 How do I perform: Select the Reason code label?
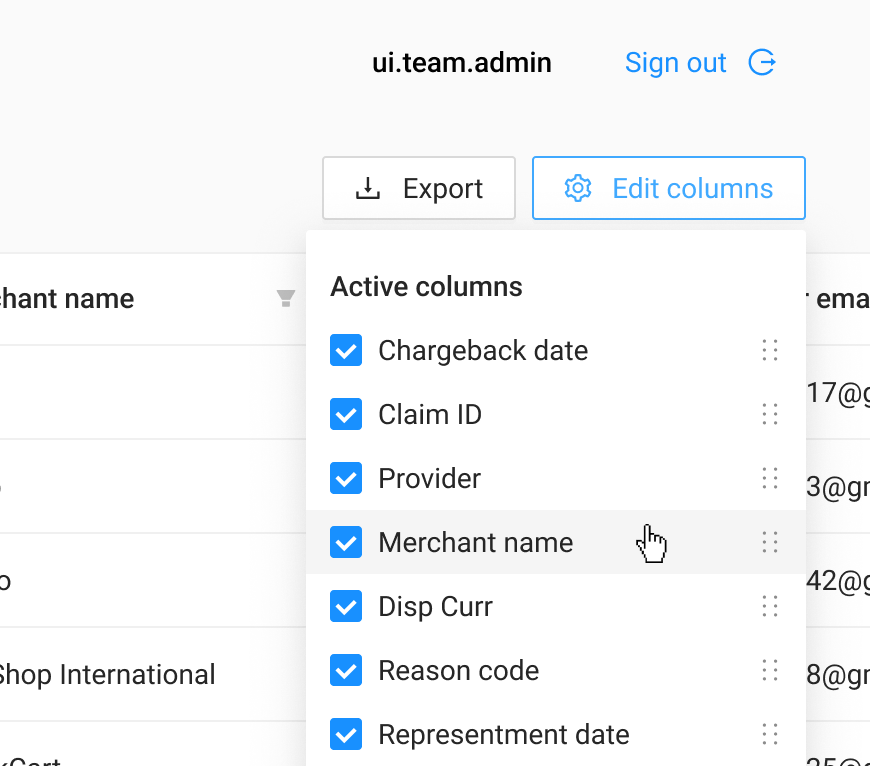pos(459,670)
